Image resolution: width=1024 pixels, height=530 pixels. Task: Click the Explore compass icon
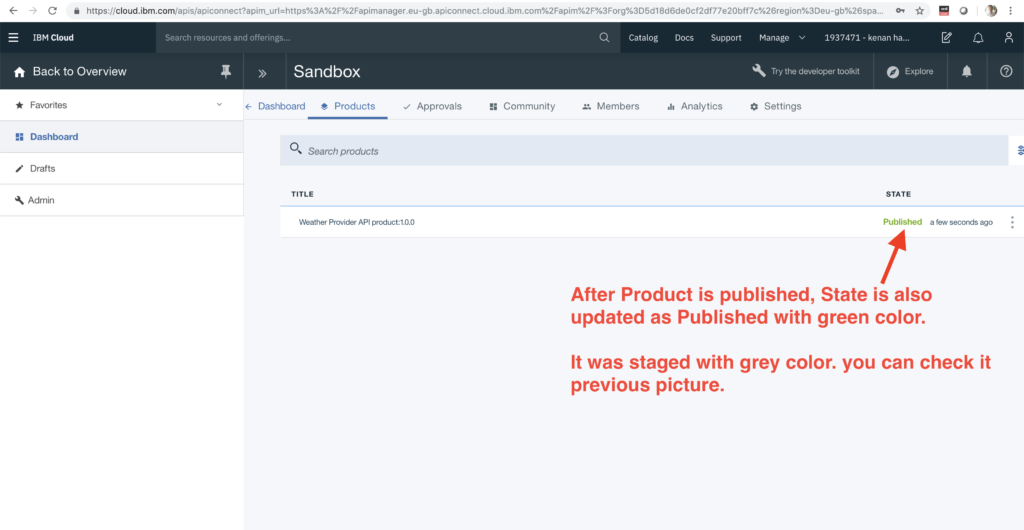[893, 72]
